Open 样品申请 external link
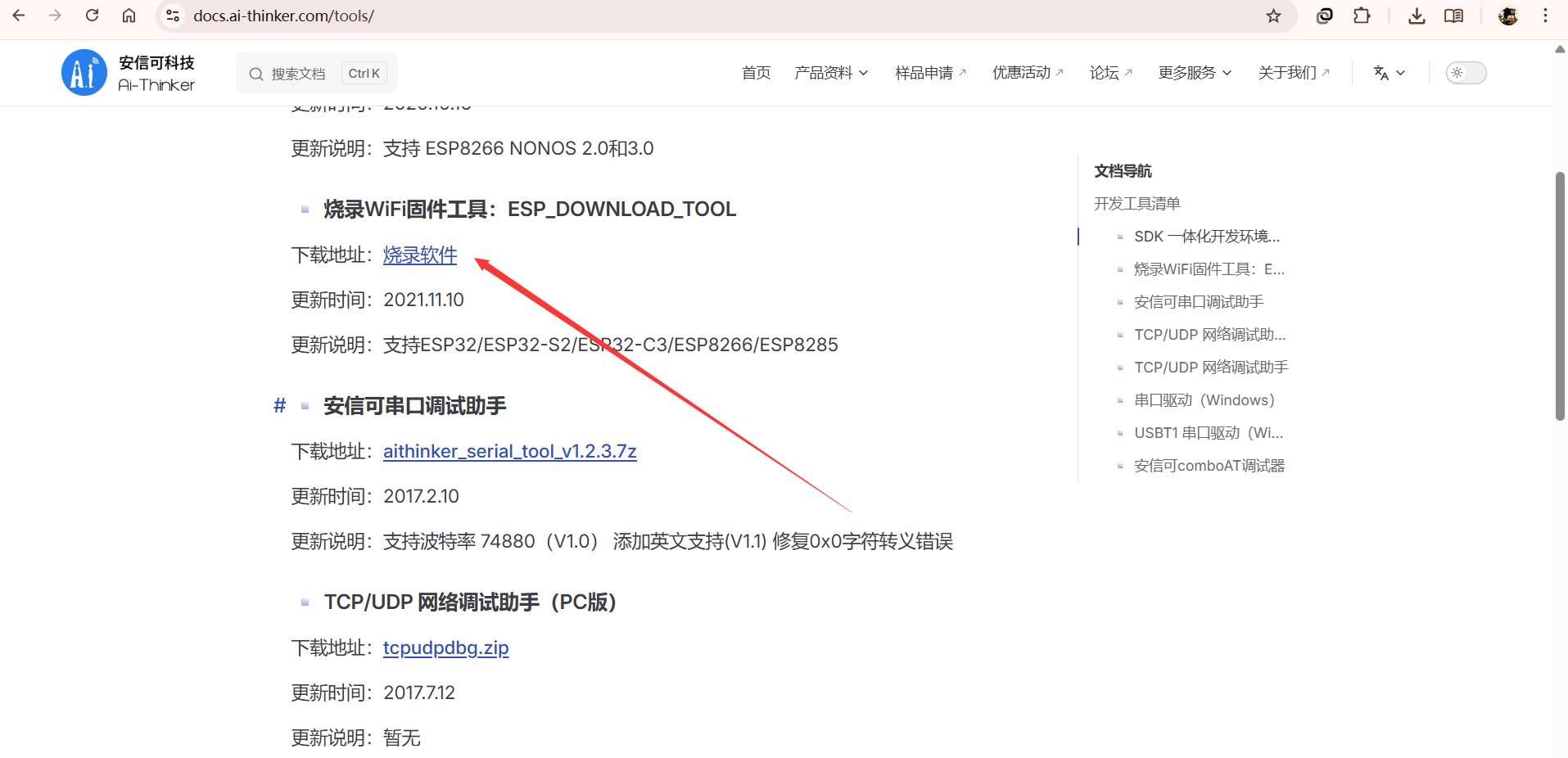This screenshot has height=758, width=1568. pos(931,73)
